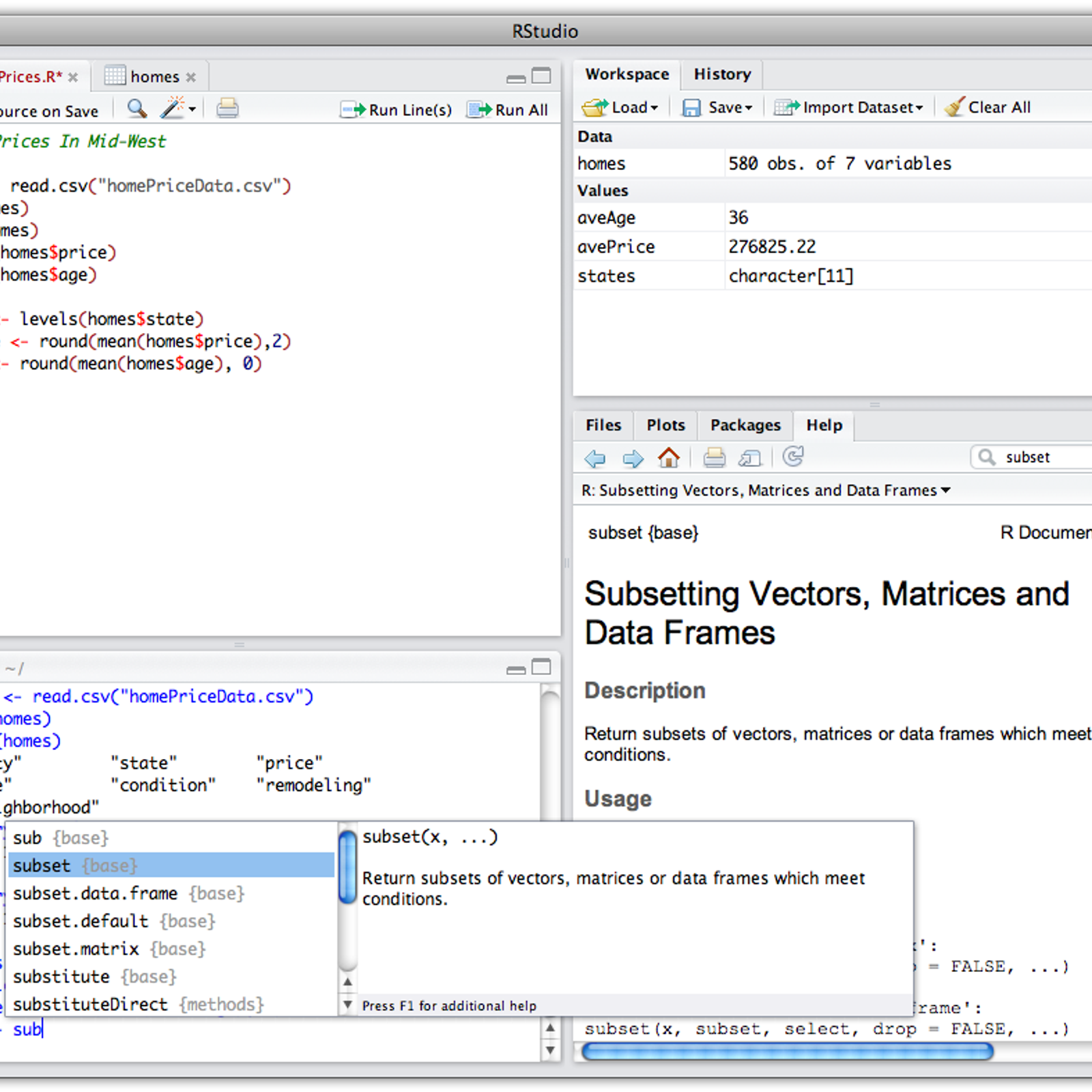Choose subset {base} completion
This screenshot has height=1092, width=1092.
click(x=171, y=865)
